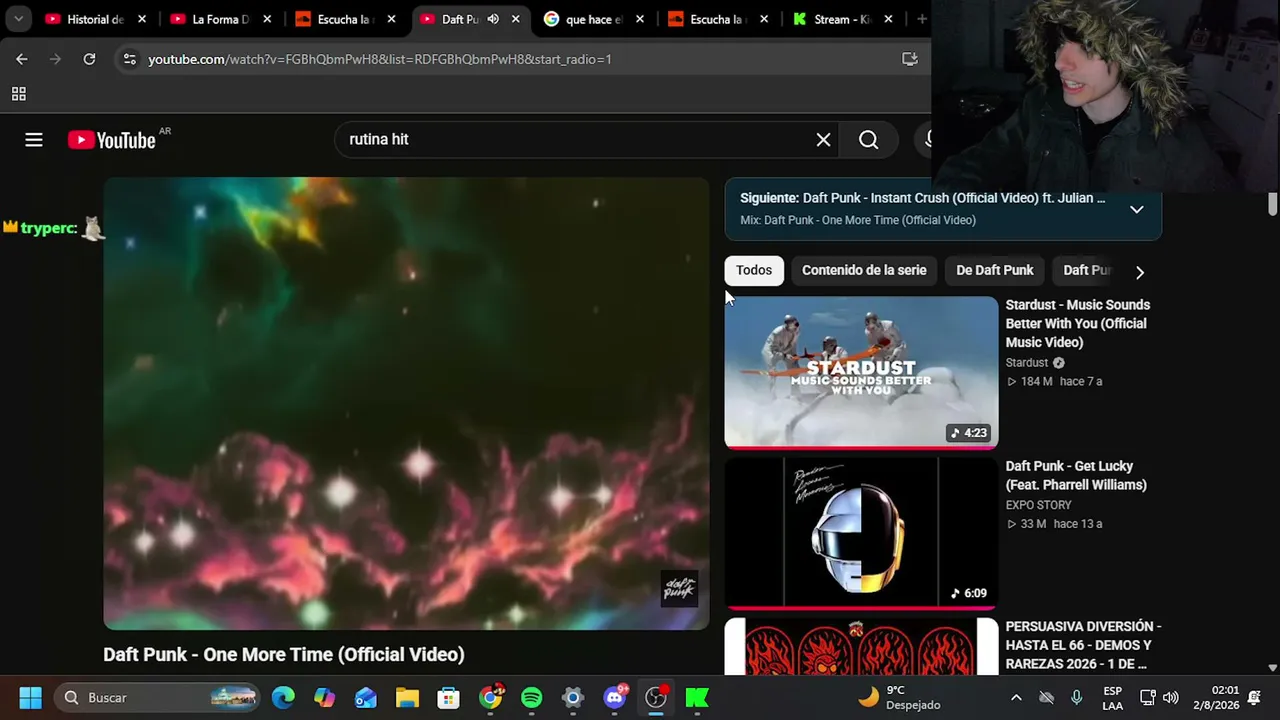Image resolution: width=1280 pixels, height=720 pixels.
Task: Open the YouTube guide hamburger menu
Action: 34,140
